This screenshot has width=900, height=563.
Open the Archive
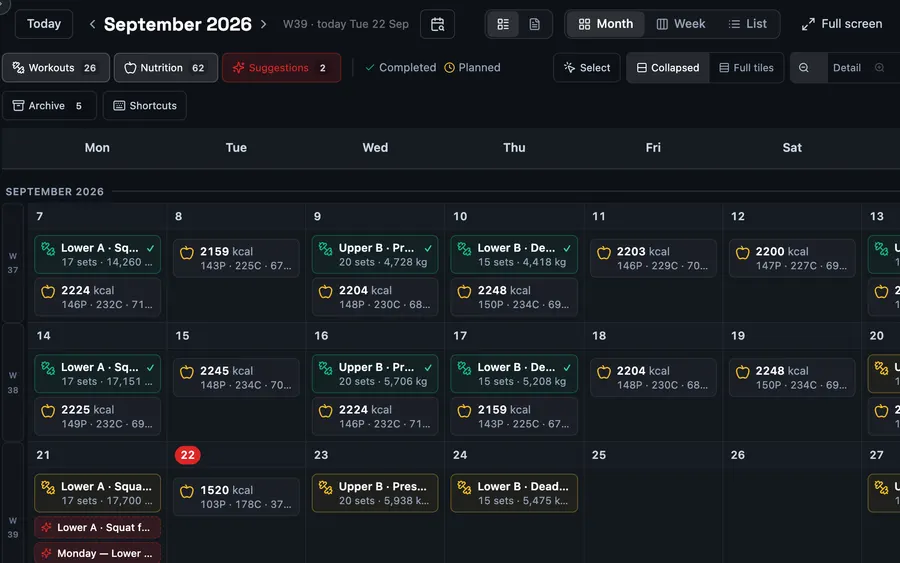coord(49,106)
